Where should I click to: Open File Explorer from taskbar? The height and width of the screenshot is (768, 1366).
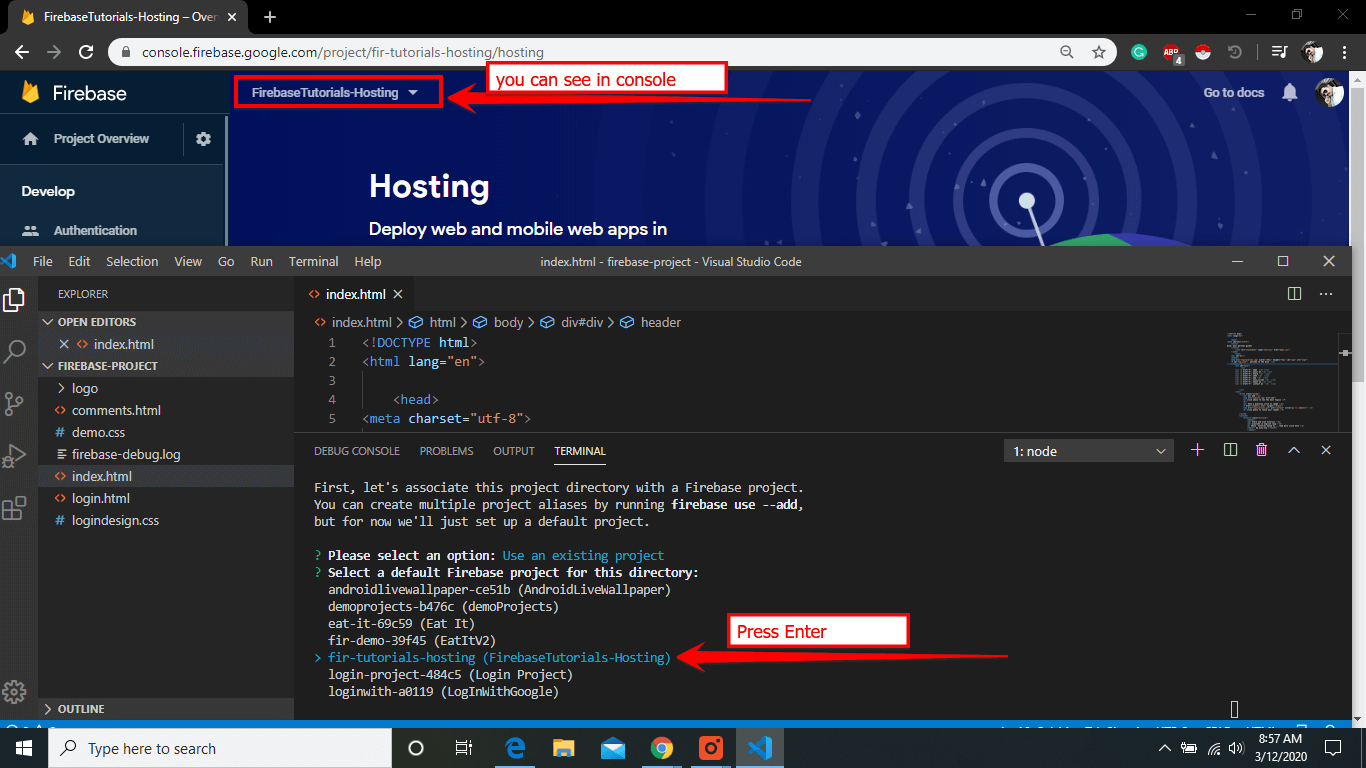coord(564,748)
